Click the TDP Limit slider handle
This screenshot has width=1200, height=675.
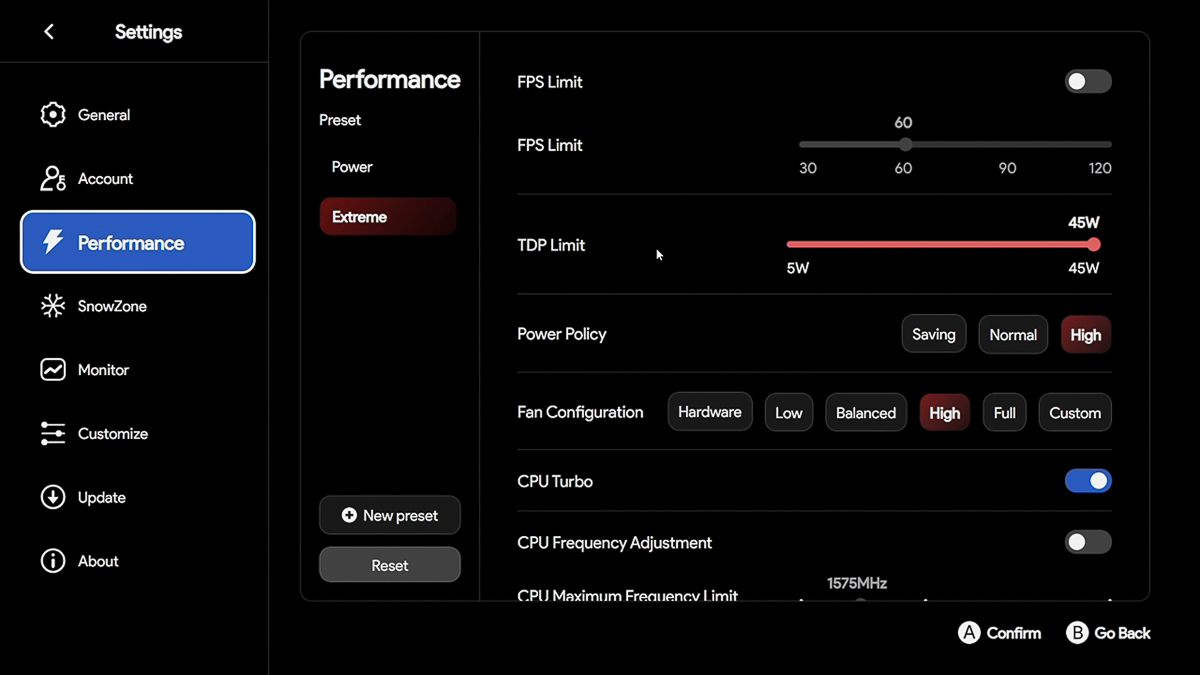point(1093,245)
